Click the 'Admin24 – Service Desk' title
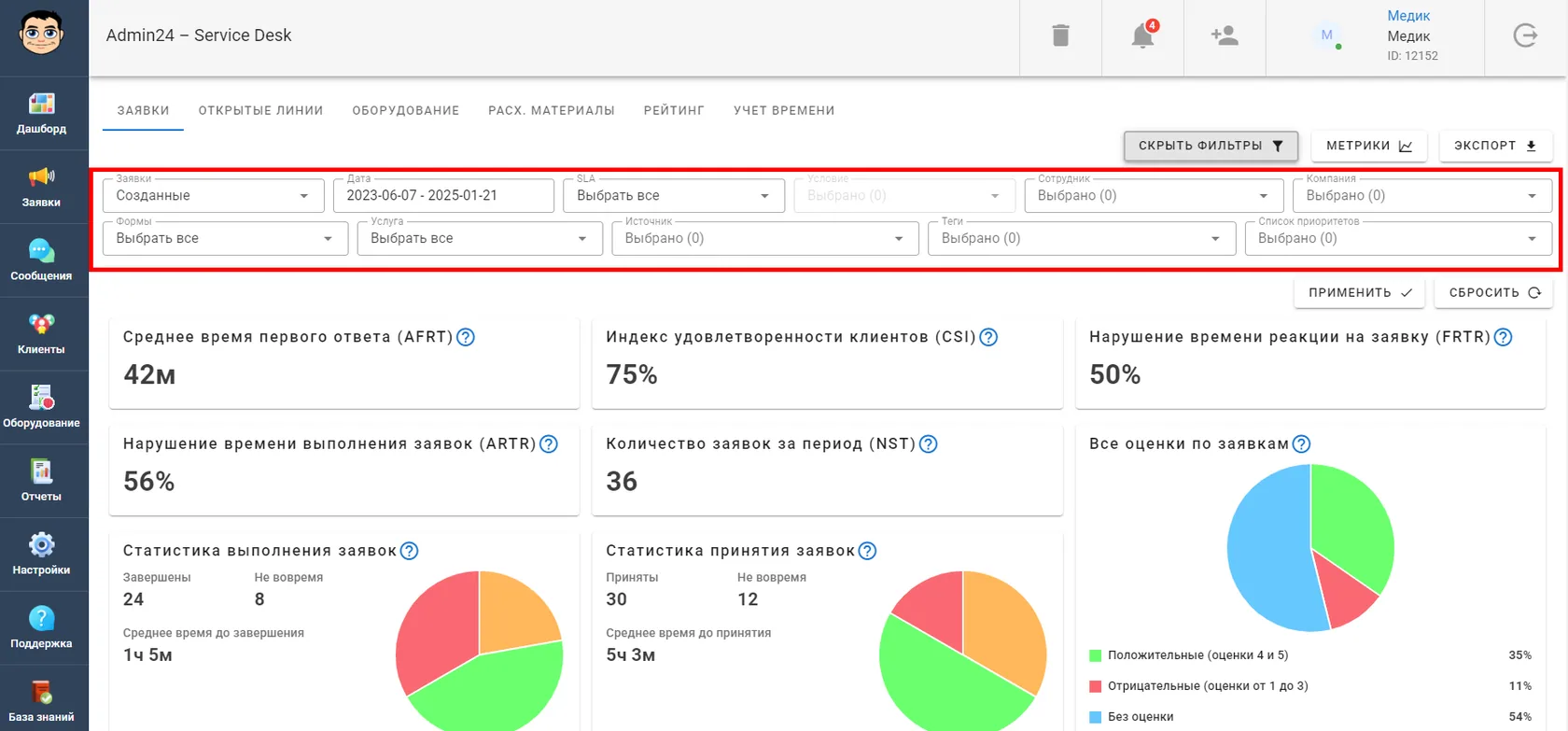The image size is (1568, 731). [x=199, y=35]
